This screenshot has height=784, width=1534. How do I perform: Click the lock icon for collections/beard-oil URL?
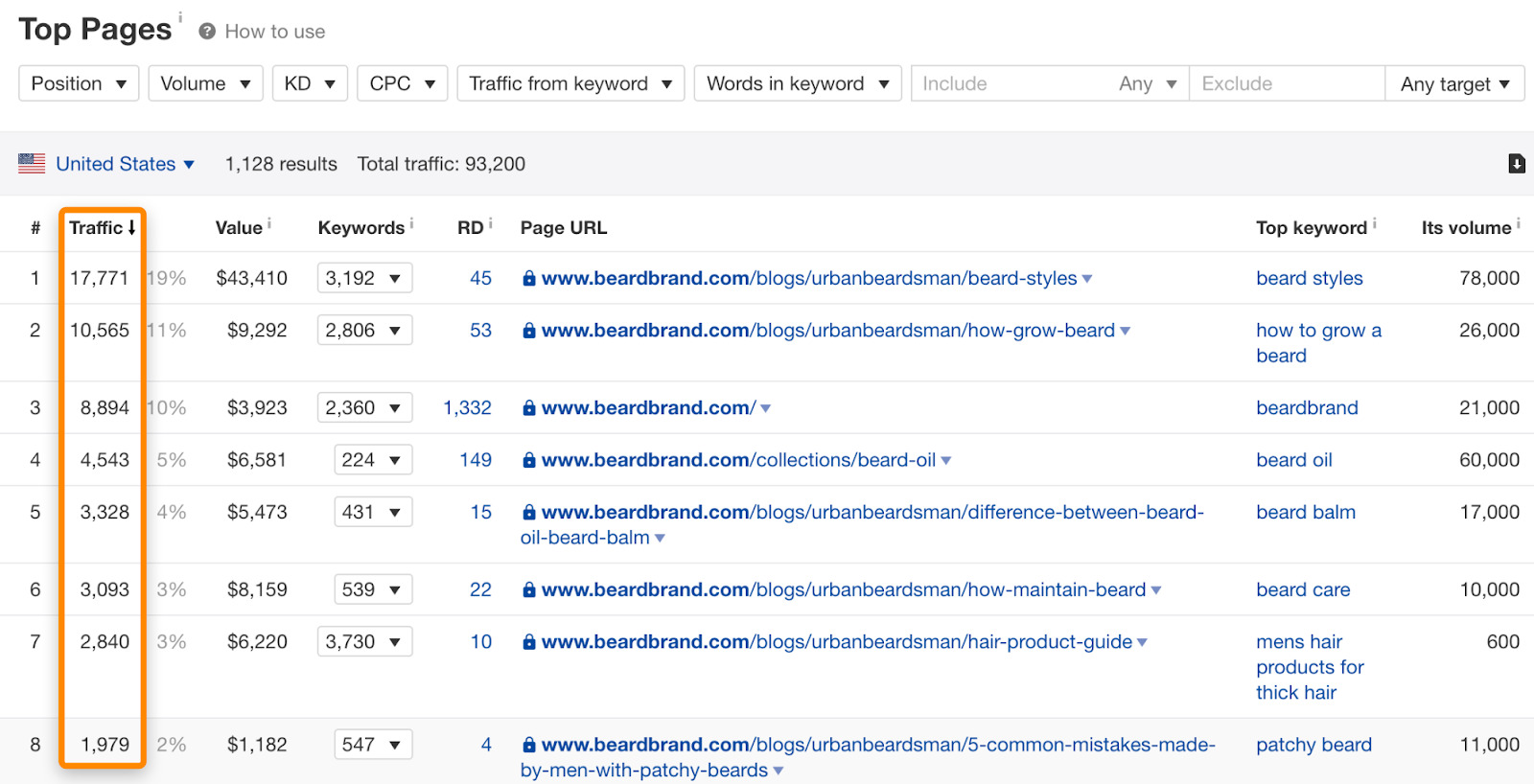pos(528,460)
